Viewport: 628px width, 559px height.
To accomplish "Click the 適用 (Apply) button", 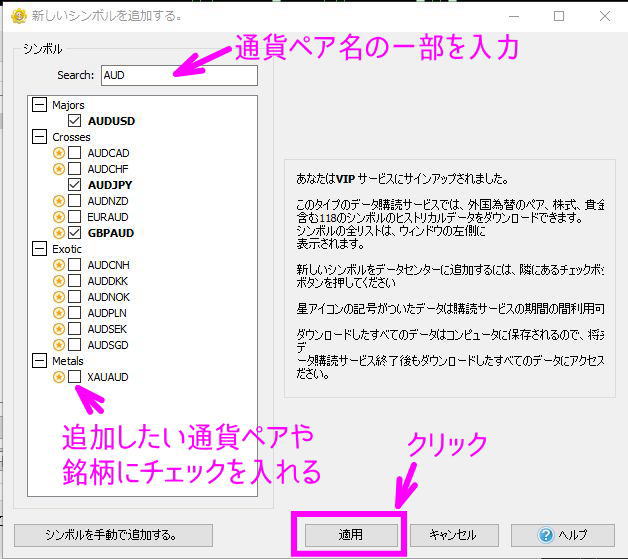I will coord(351,535).
